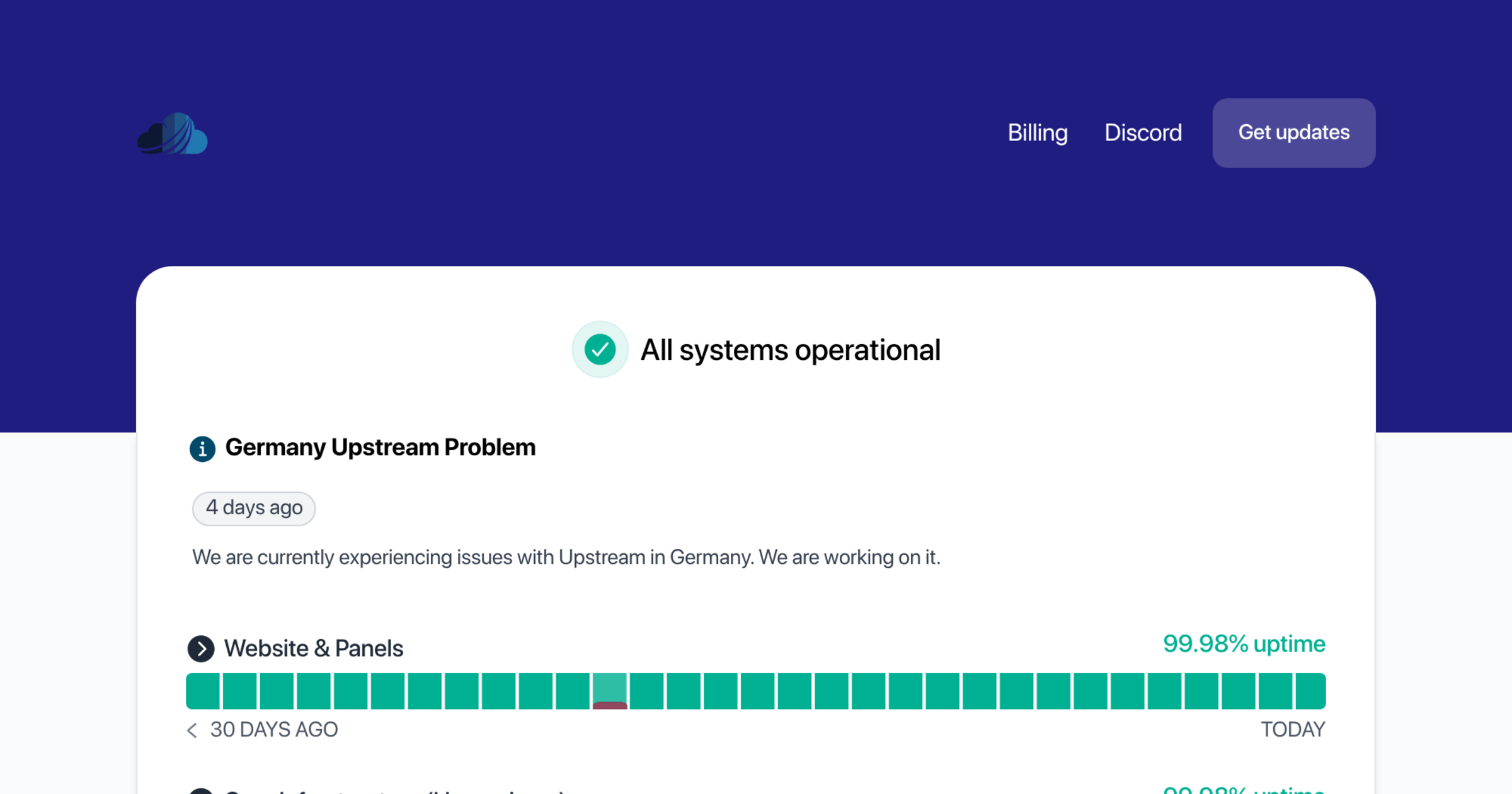Click the Website & Panels title text
The width and height of the screenshot is (1512, 794).
[313, 648]
